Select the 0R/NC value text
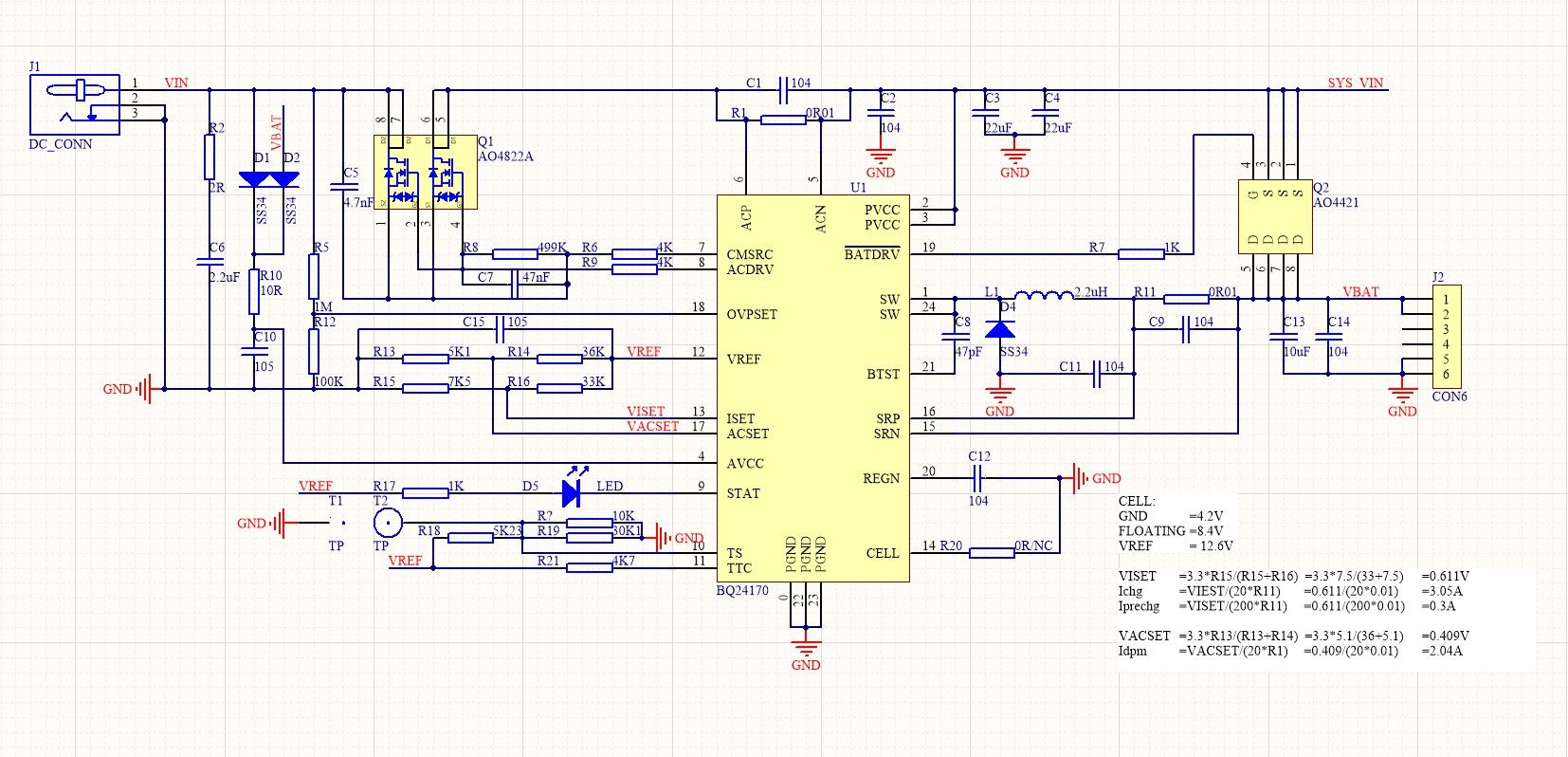Screen dimensions: 1568x757 click(1033, 545)
